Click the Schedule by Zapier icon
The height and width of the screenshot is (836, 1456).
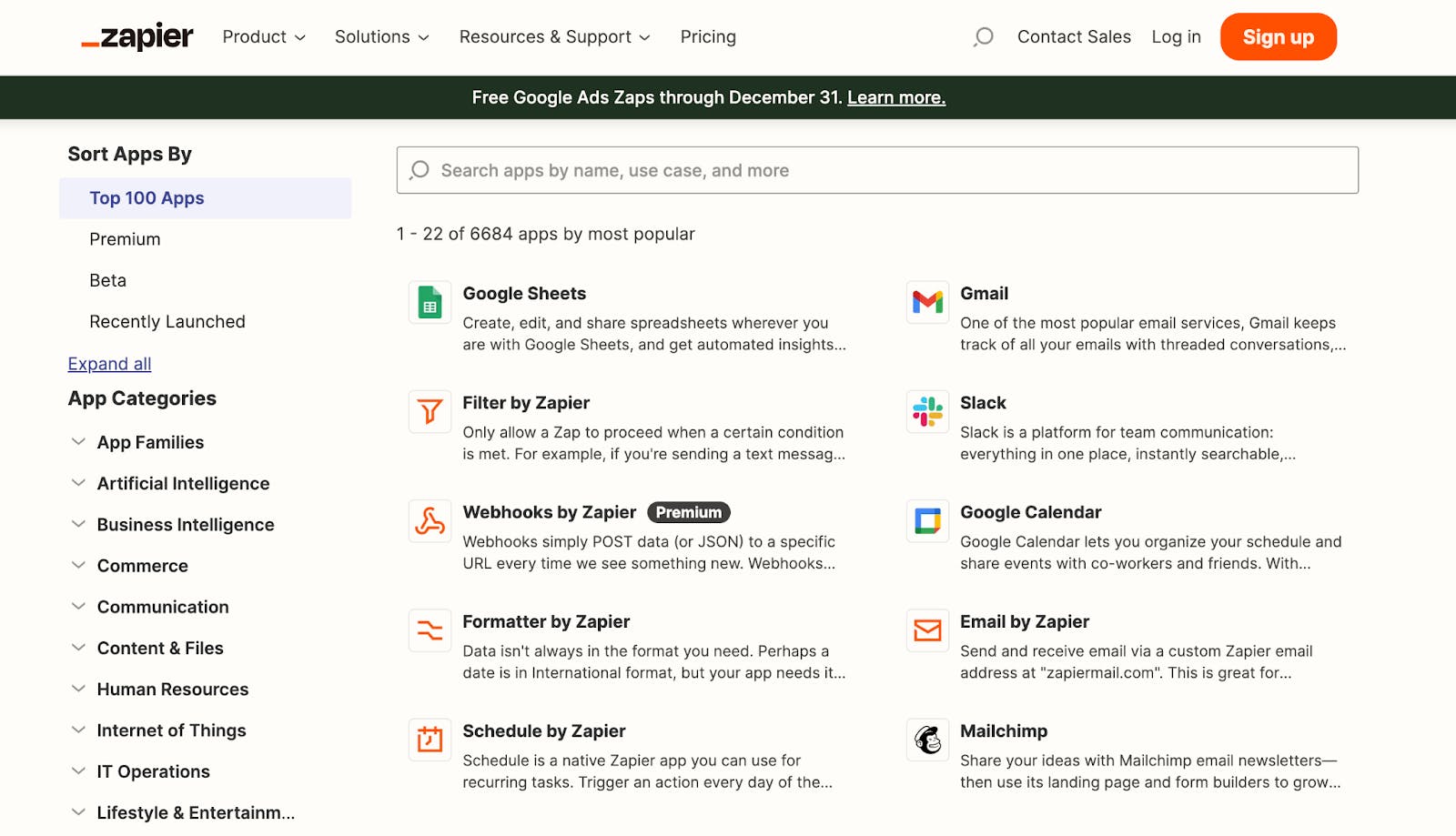[x=430, y=740]
